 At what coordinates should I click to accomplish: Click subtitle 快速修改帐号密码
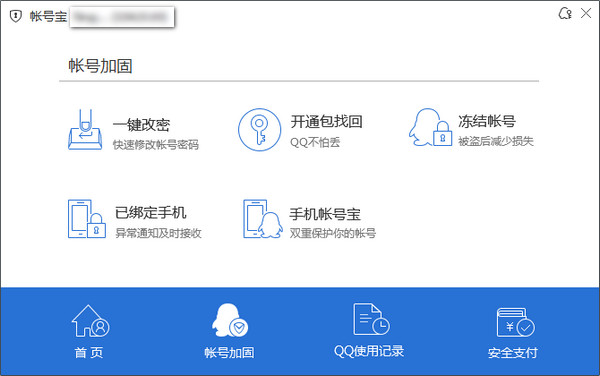point(156,145)
